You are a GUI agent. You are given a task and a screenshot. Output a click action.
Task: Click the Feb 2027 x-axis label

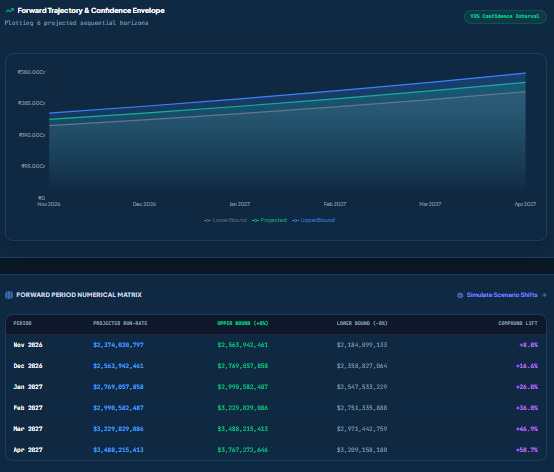tap(335, 204)
